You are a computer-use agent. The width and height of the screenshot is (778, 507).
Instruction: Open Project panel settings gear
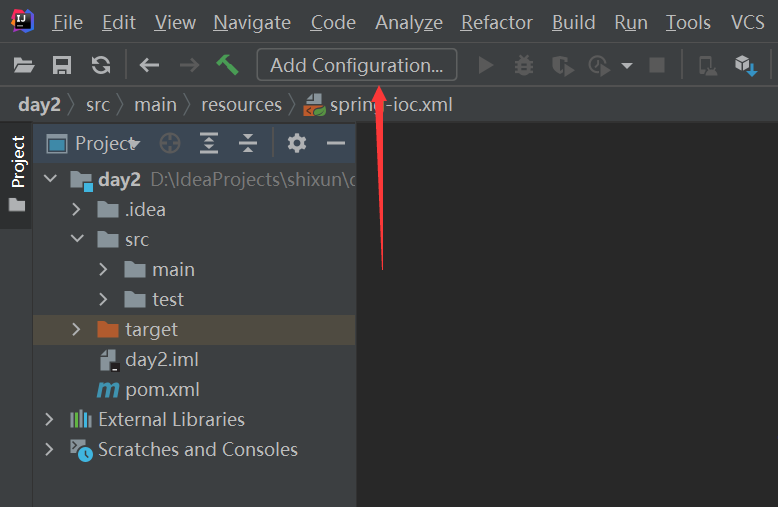pyautogui.click(x=297, y=143)
